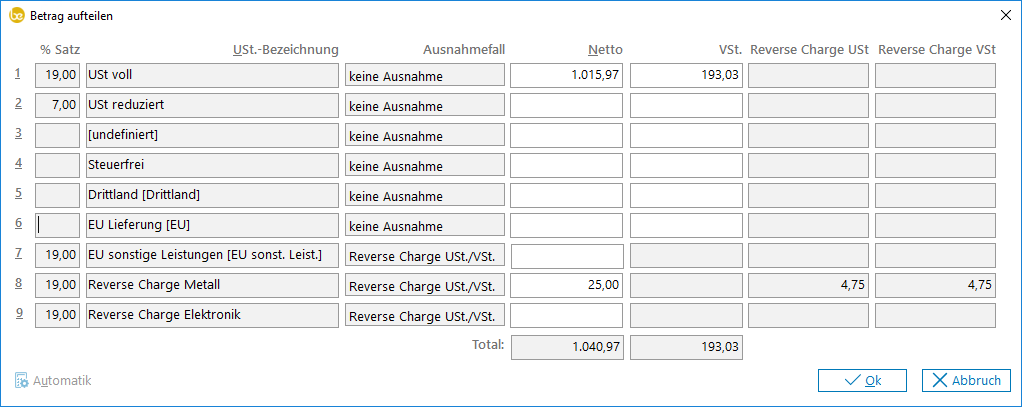Click Netto field for Reverse Charge Elektronik
The height and width of the screenshot is (407, 1022).
567,316
